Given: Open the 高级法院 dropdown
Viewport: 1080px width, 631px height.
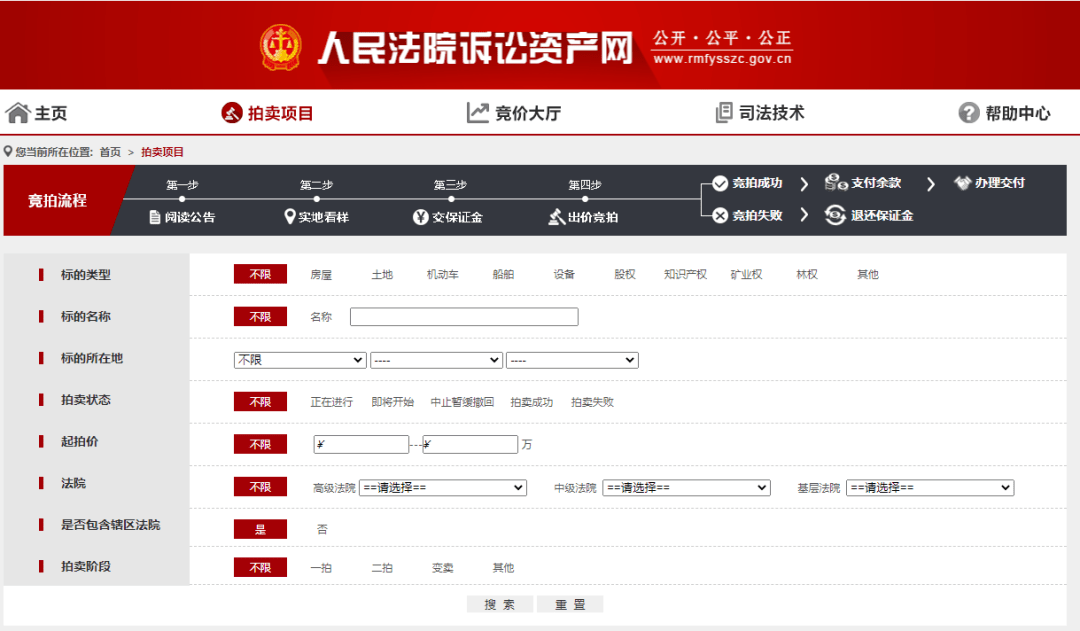Looking at the screenshot, I should (x=443, y=487).
